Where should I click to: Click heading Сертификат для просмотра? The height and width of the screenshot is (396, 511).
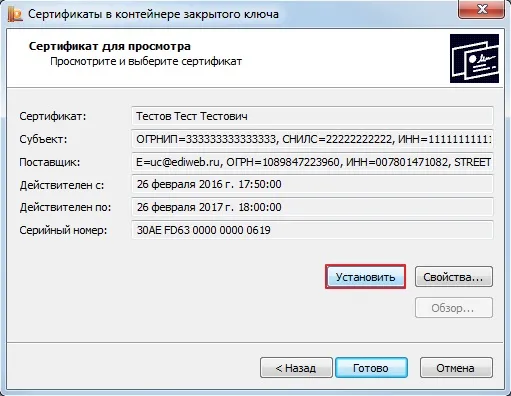tap(110, 46)
